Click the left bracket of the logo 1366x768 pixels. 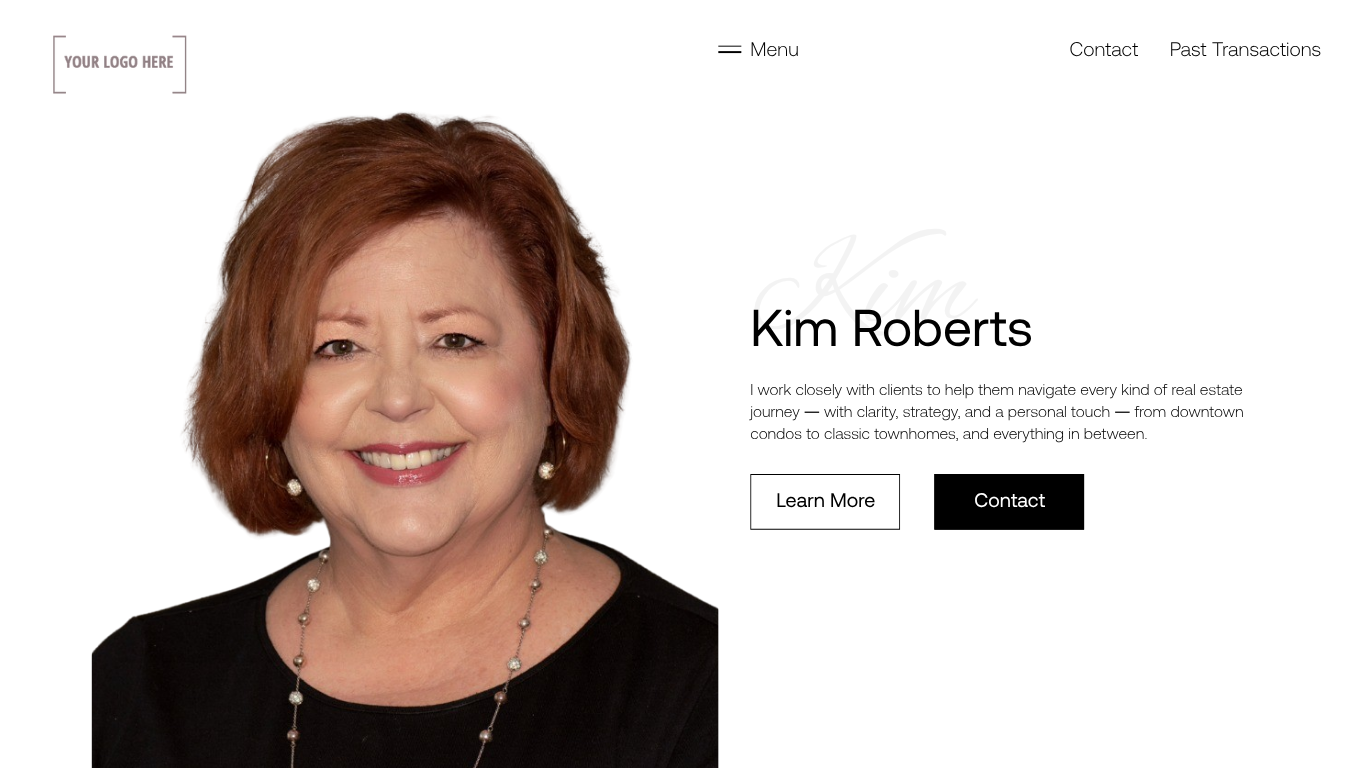click(59, 64)
